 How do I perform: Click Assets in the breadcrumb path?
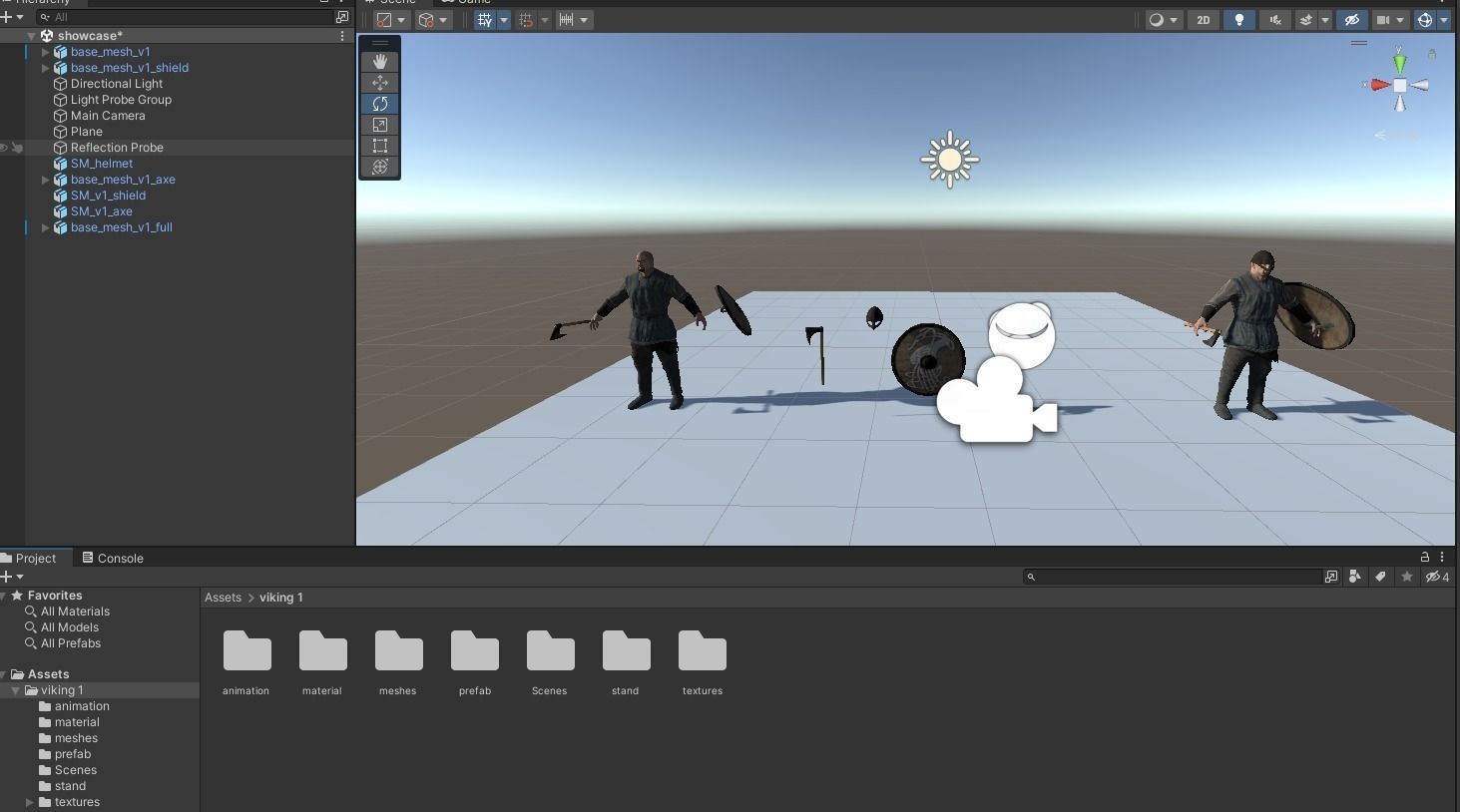pos(223,598)
